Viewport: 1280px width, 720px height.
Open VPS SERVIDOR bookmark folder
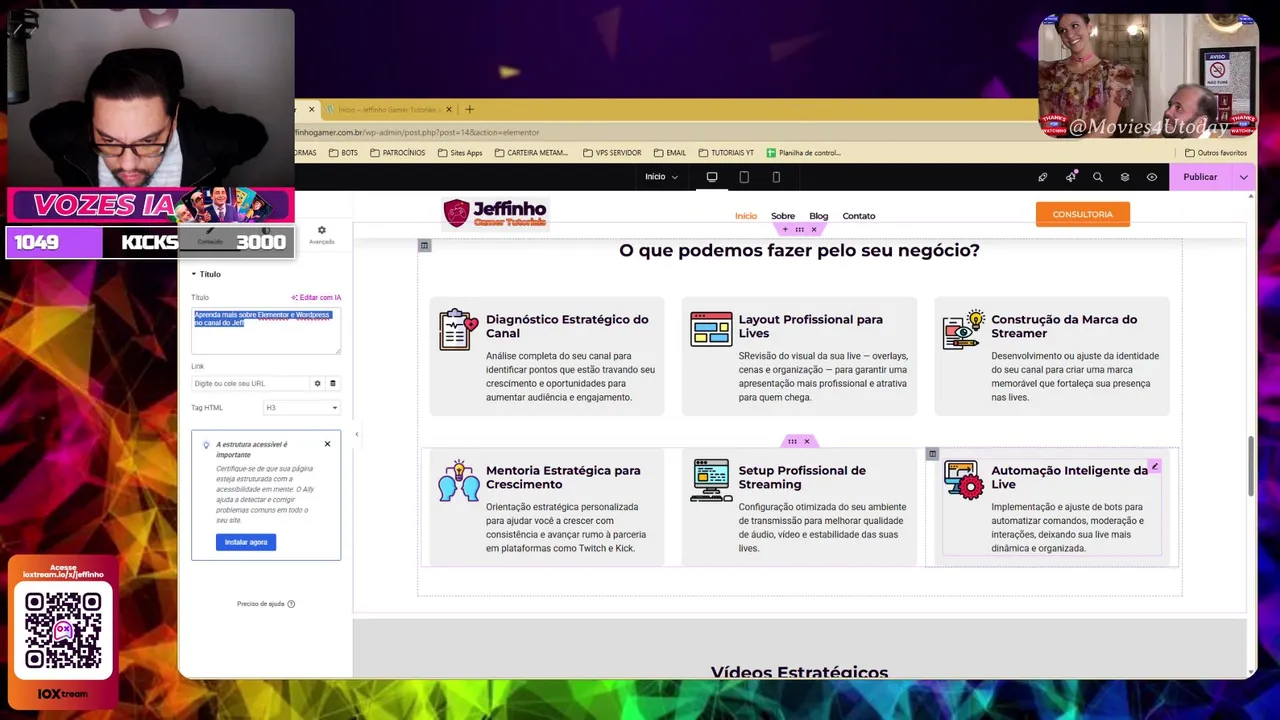click(612, 153)
